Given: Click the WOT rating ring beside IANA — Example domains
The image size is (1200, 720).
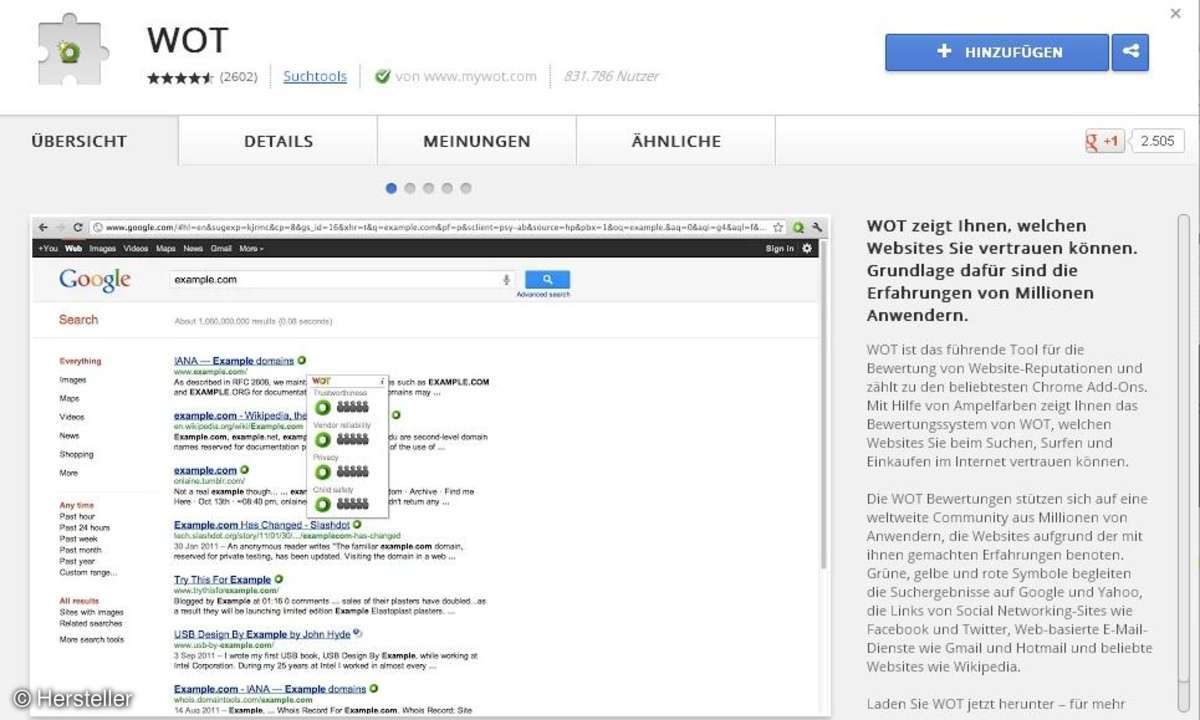Looking at the screenshot, I should tap(302, 360).
